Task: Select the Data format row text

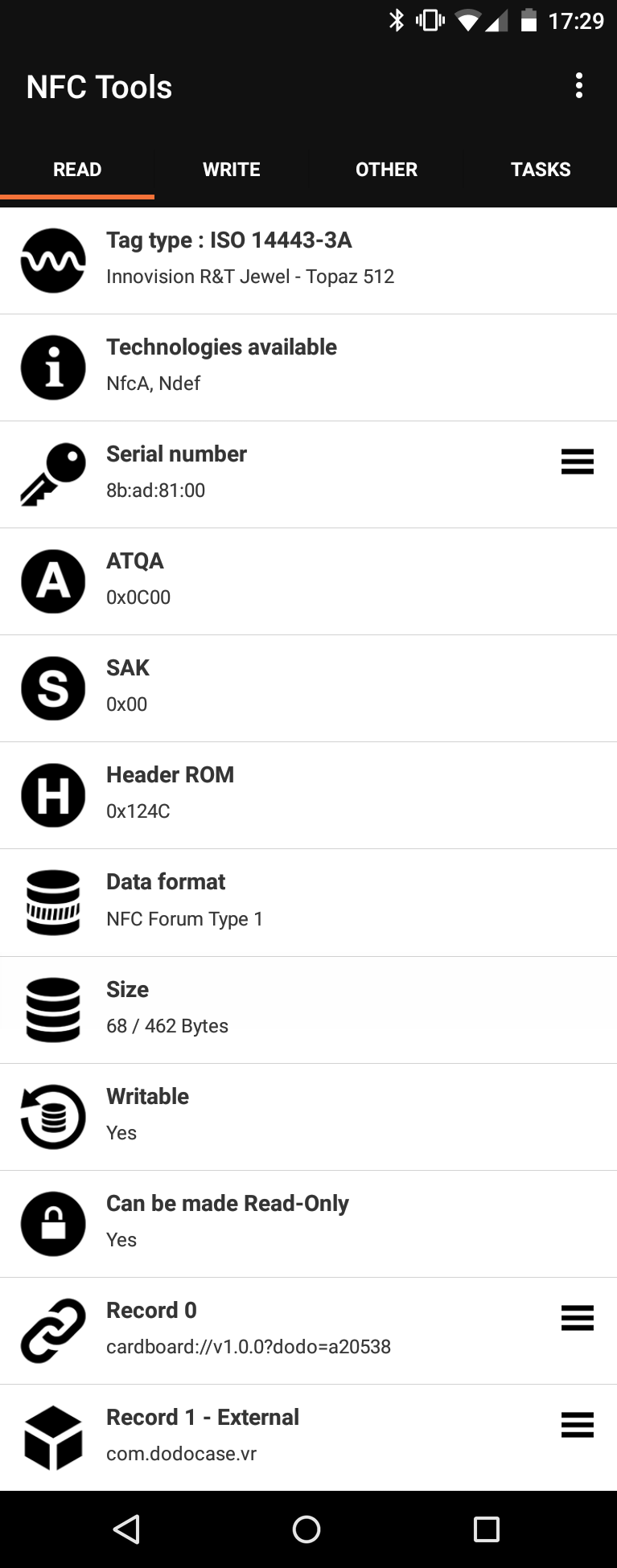Action: 185,901
